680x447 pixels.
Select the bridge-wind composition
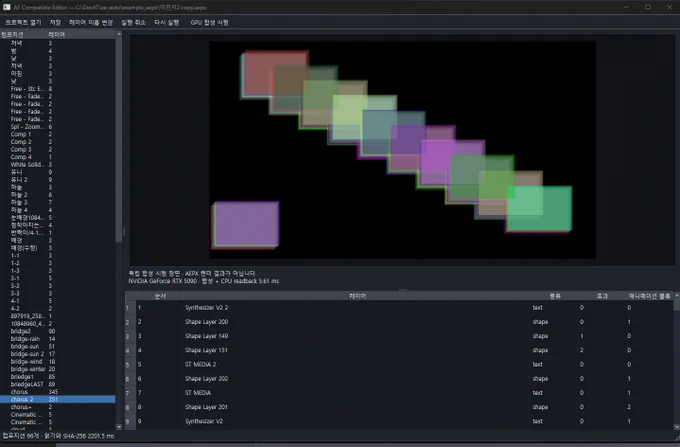tap(58, 362)
